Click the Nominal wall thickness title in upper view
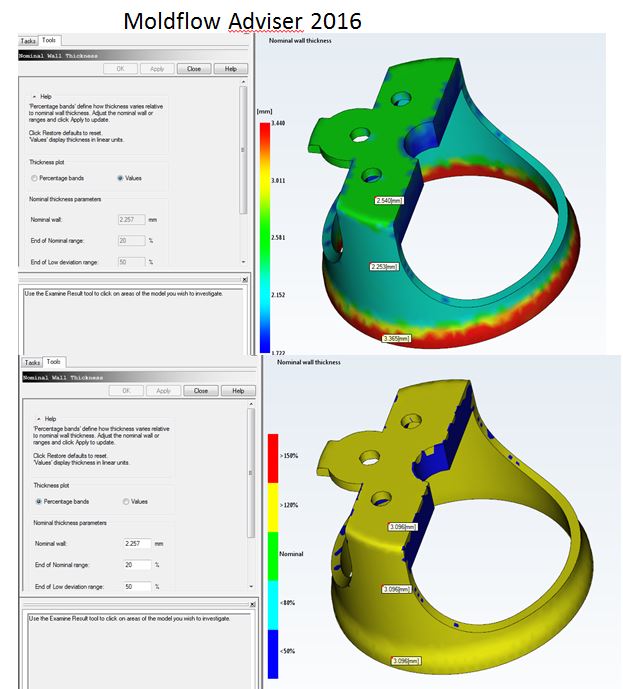 [300, 40]
